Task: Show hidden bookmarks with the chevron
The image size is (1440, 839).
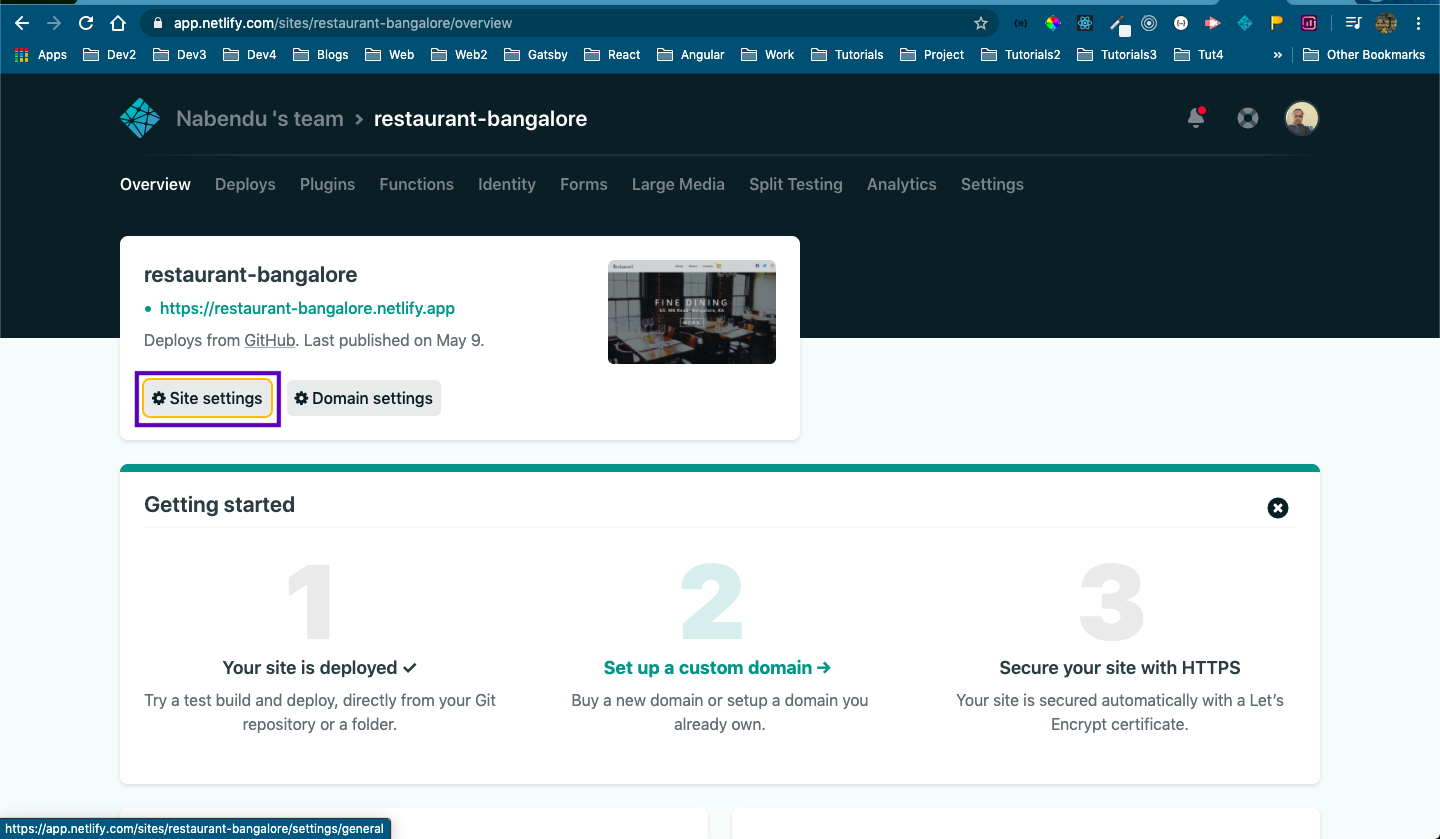Action: [1277, 55]
